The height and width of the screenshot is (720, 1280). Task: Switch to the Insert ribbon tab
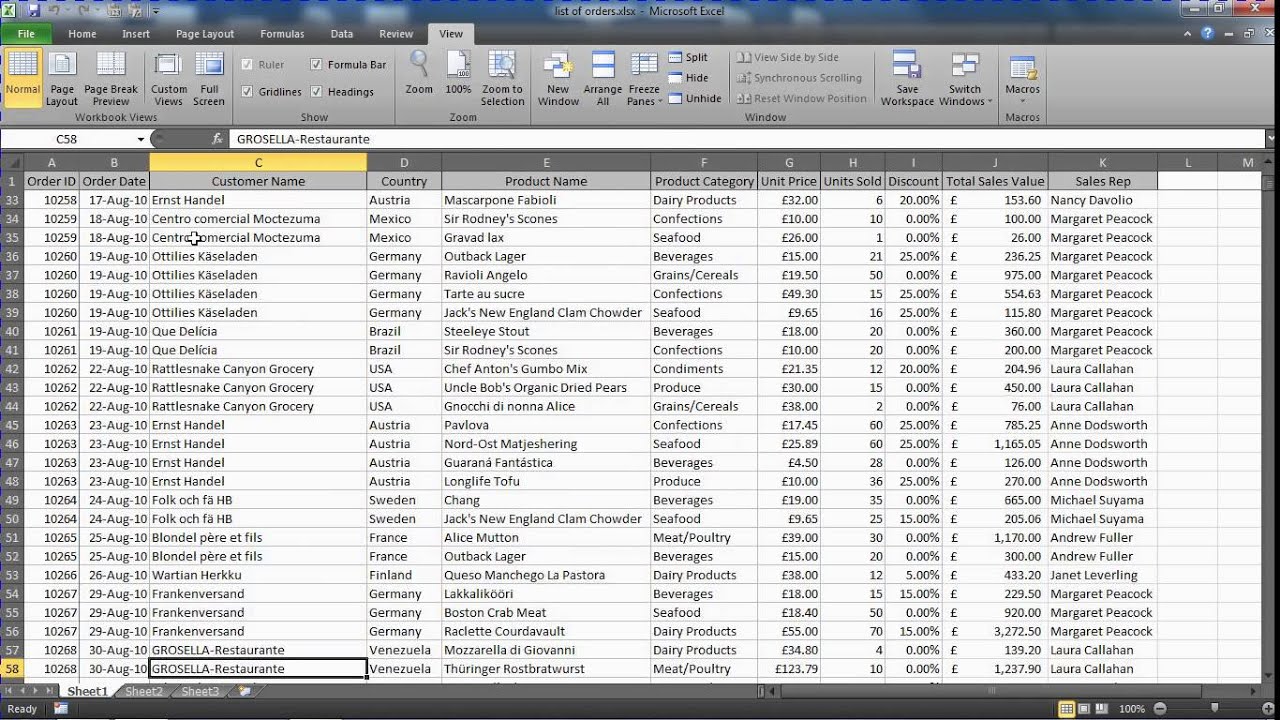[x=136, y=34]
